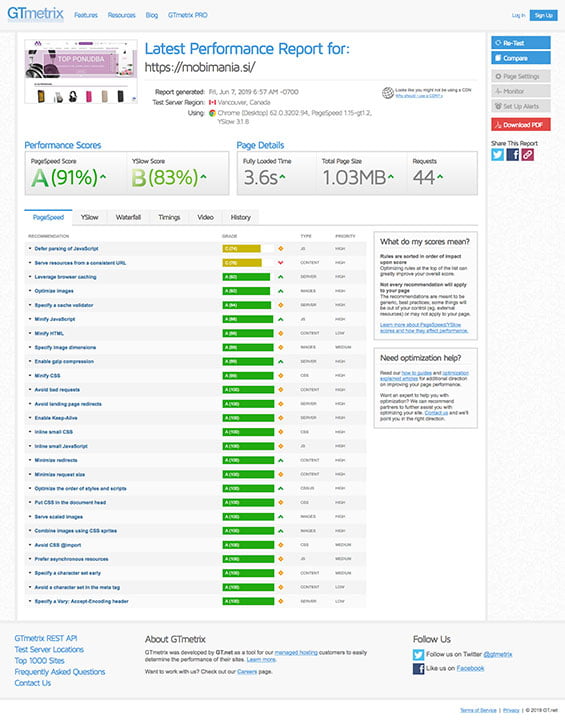Open the Blog nav link

click(x=152, y=15)
